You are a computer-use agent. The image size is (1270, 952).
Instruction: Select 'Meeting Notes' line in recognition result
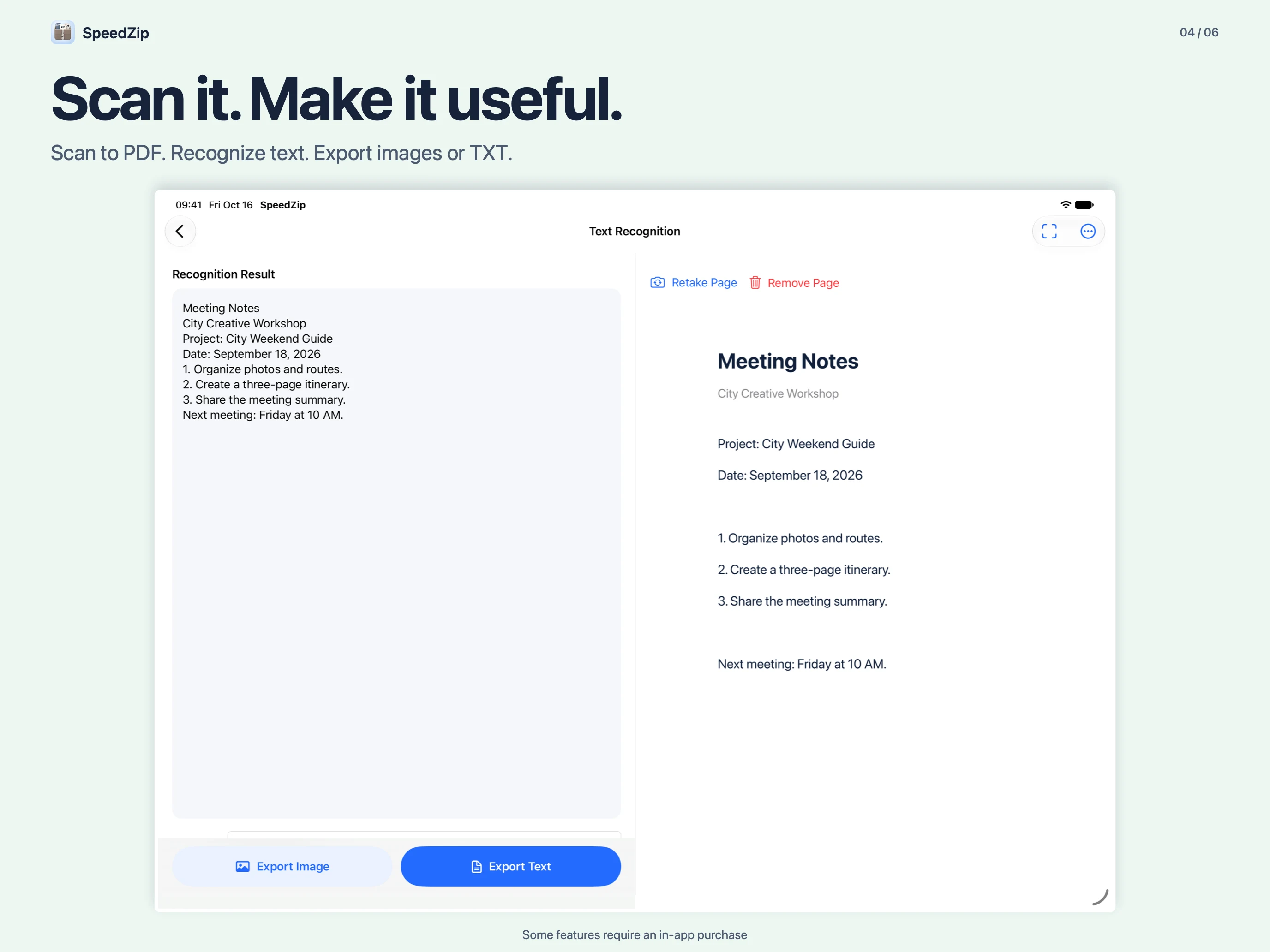pyautogui.click(x=221, y=308)
